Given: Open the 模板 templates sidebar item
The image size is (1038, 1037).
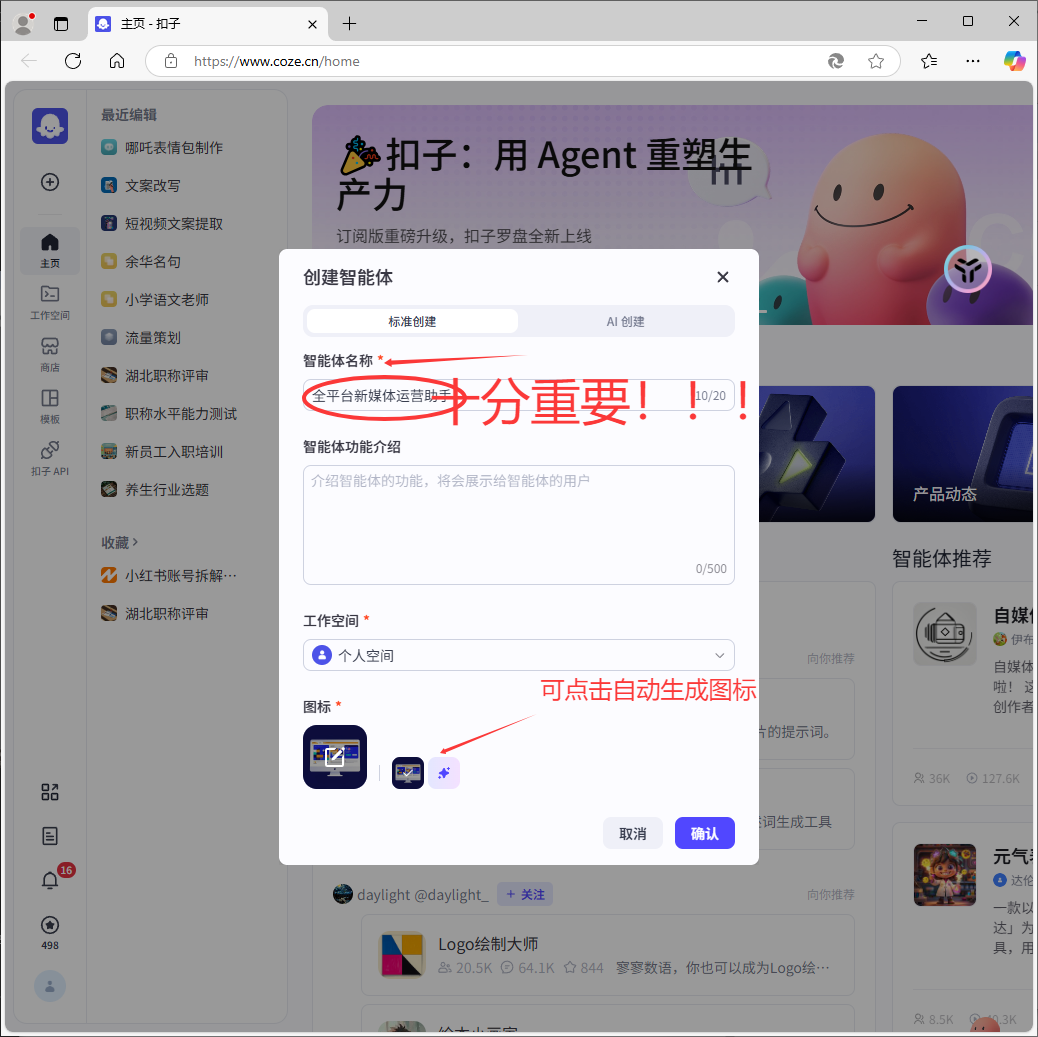Looking at the screenshot, I should (x=50, y=407).
